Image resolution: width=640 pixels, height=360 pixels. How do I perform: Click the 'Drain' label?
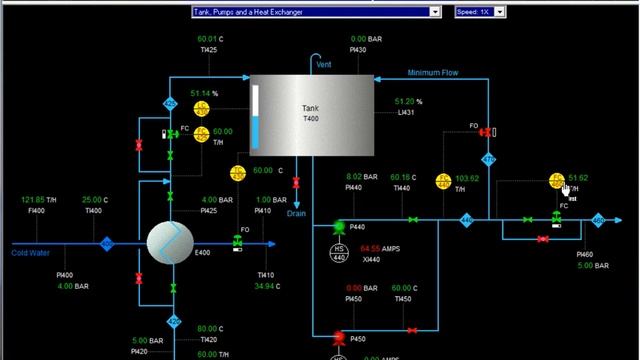click(296, 213)
